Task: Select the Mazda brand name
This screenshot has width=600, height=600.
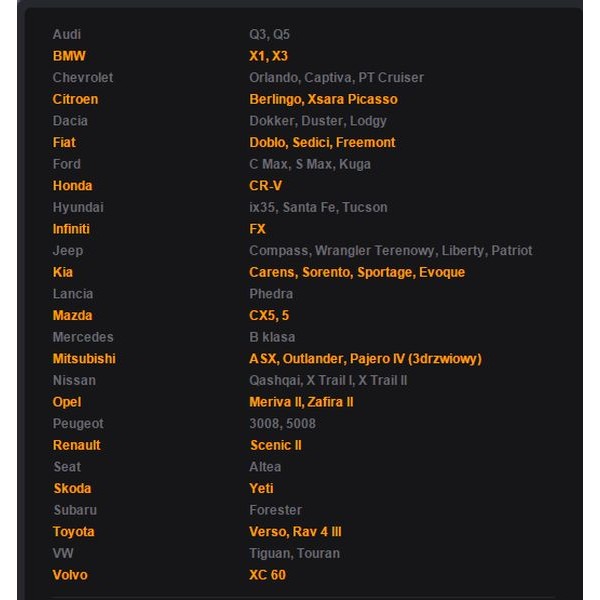Action: [x=72, y=315]
